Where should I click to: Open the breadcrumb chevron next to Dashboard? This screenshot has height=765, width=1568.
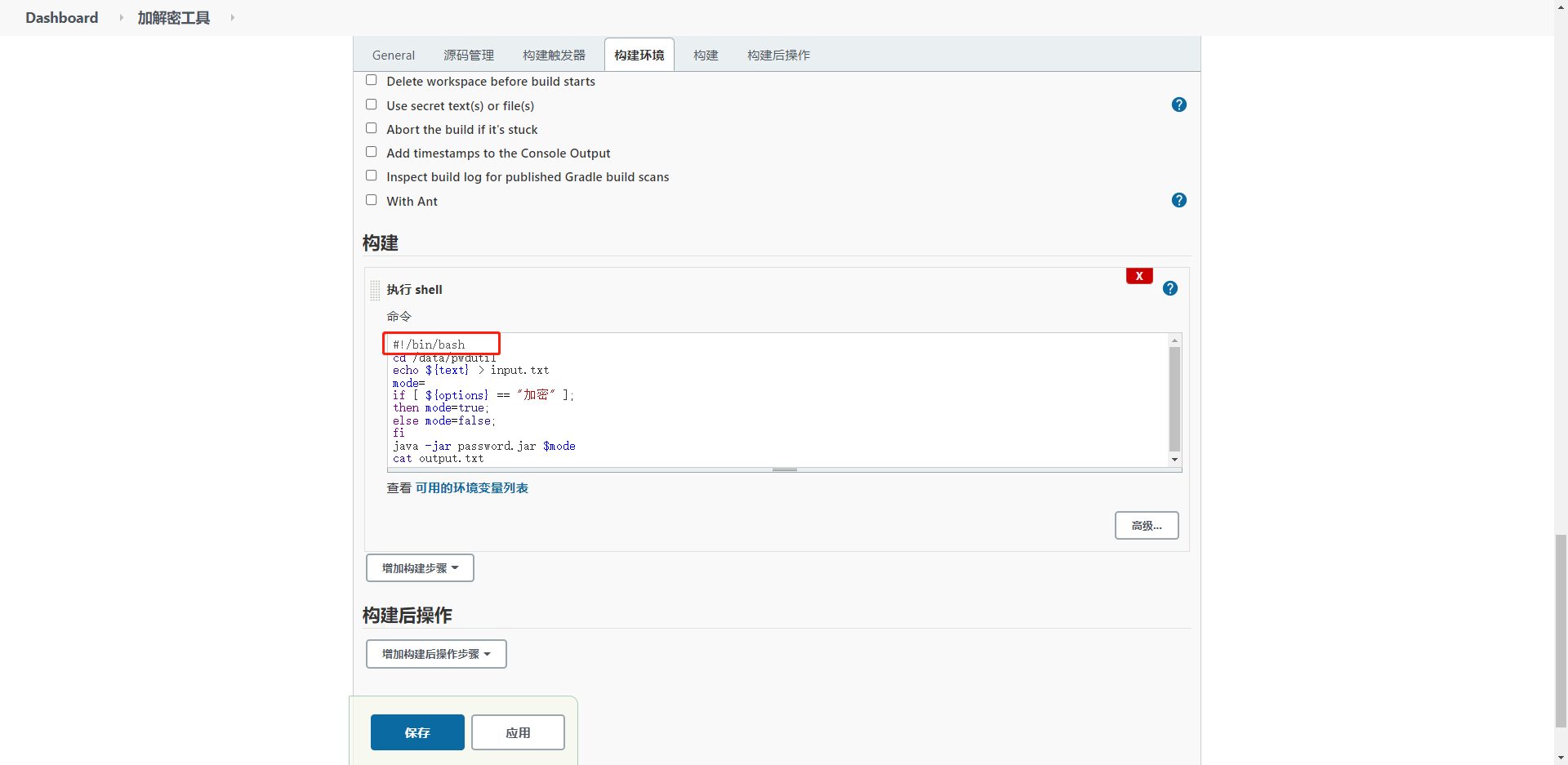coord(119,17)
